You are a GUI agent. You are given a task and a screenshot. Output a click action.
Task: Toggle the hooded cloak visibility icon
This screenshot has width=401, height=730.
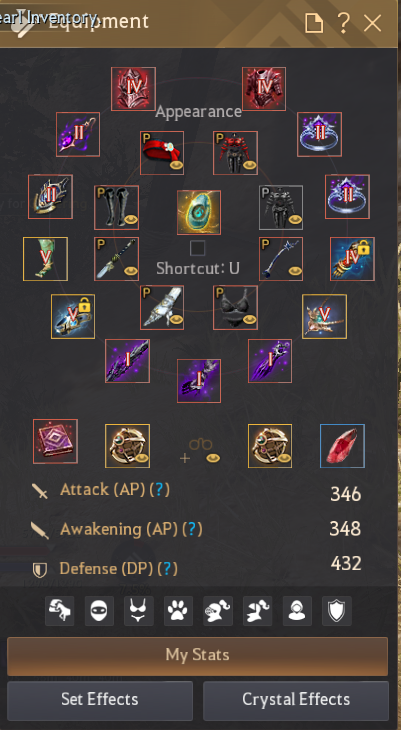(297, 610)
